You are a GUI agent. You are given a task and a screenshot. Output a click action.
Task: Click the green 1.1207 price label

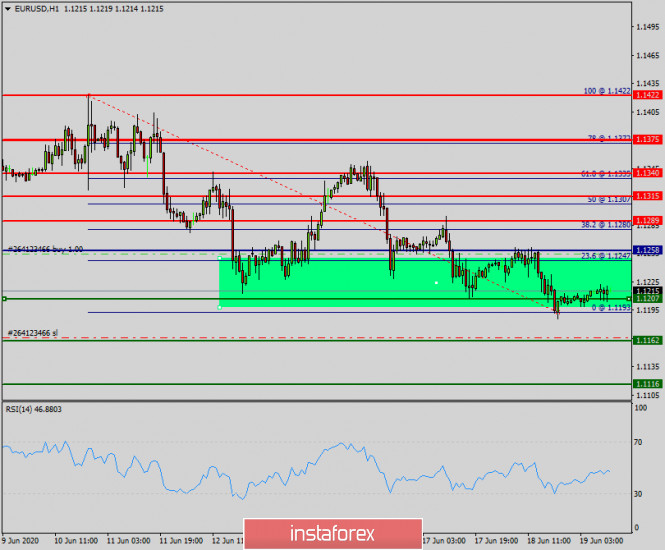(648, 299)
